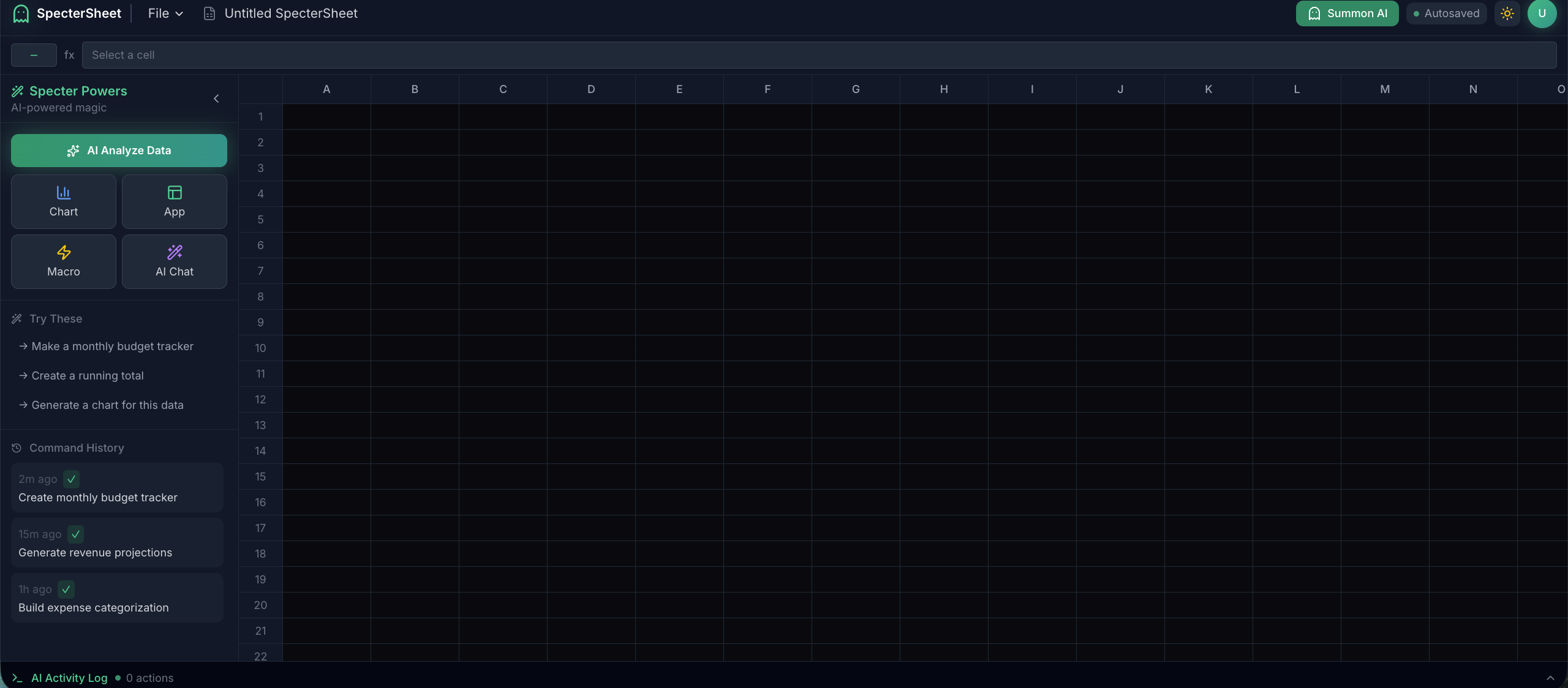Image resolution: width=1568 pixels, height=688 pixels.
Task: Click the Summon AI button
Action: [x=1347, y=13]
